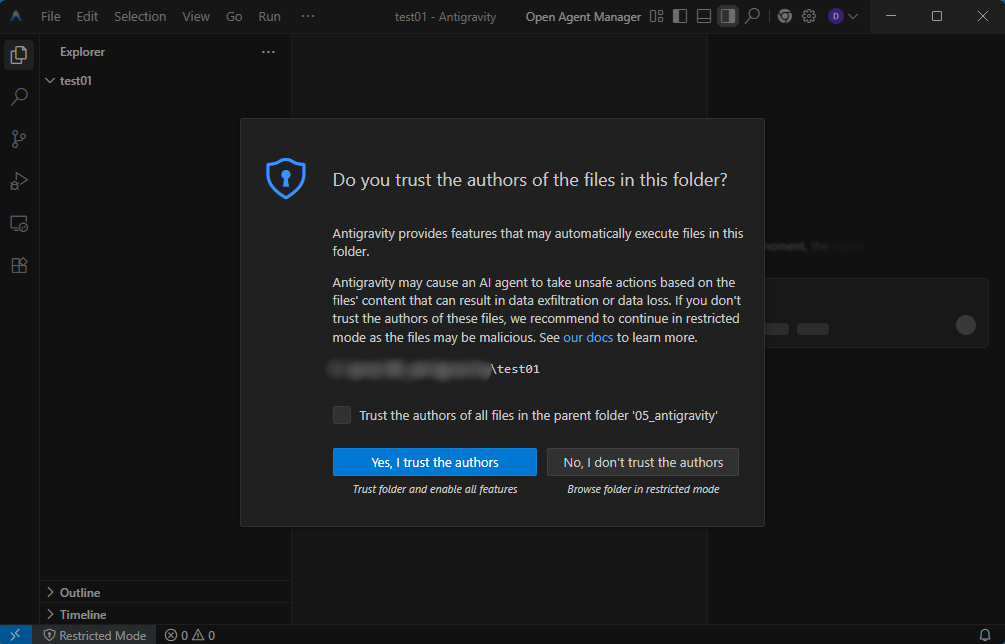The image size is (1005, 644).
Task: Open the Edit menu
Action: [x=87, y=17]
